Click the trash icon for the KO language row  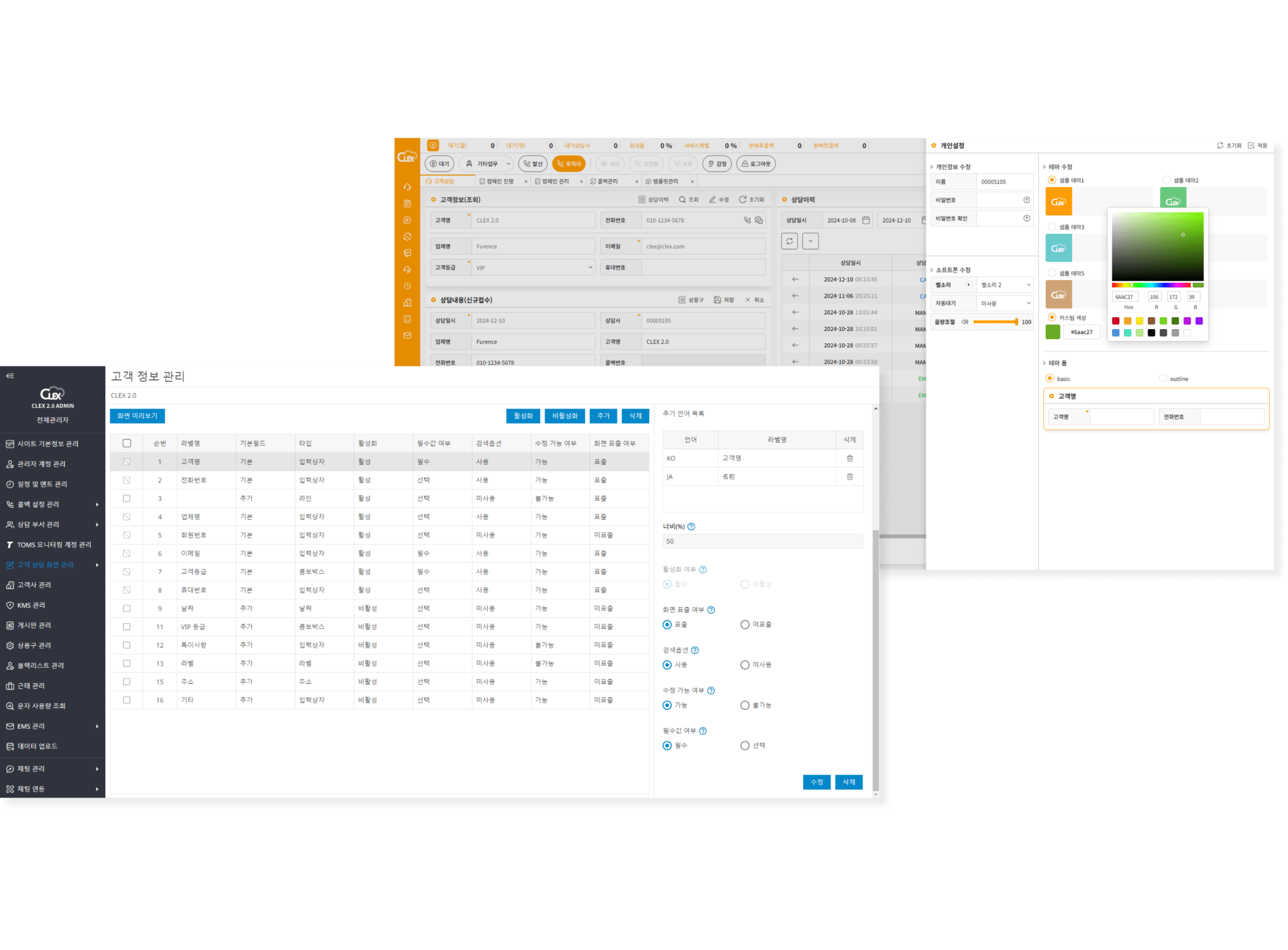850,459
